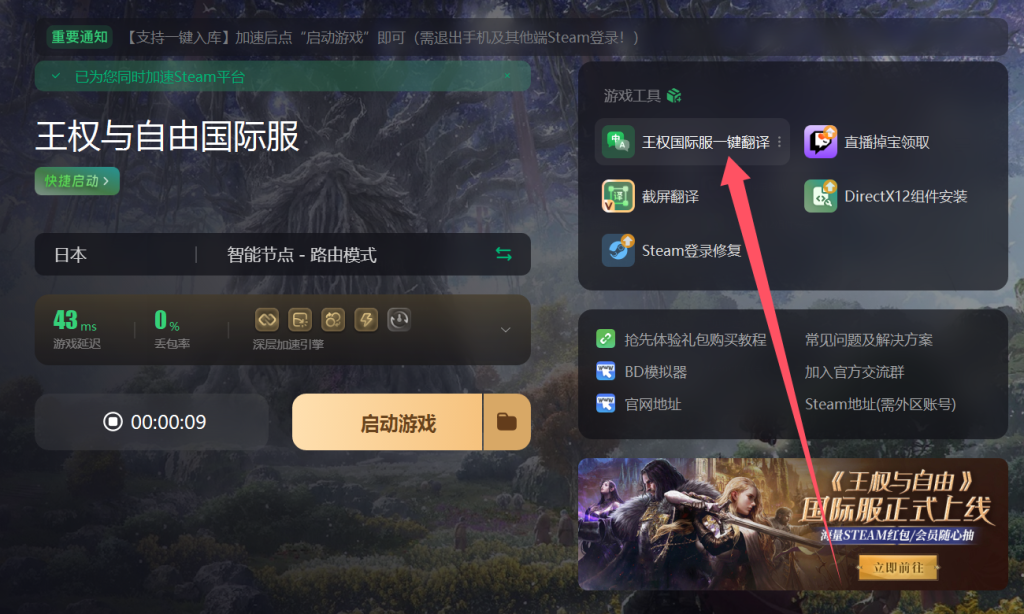Launch the 截屏翻译 screenshot translation tool
The height and width of the screenshot is (614, 1024).
pyautogui.click(x=618, y=196)
